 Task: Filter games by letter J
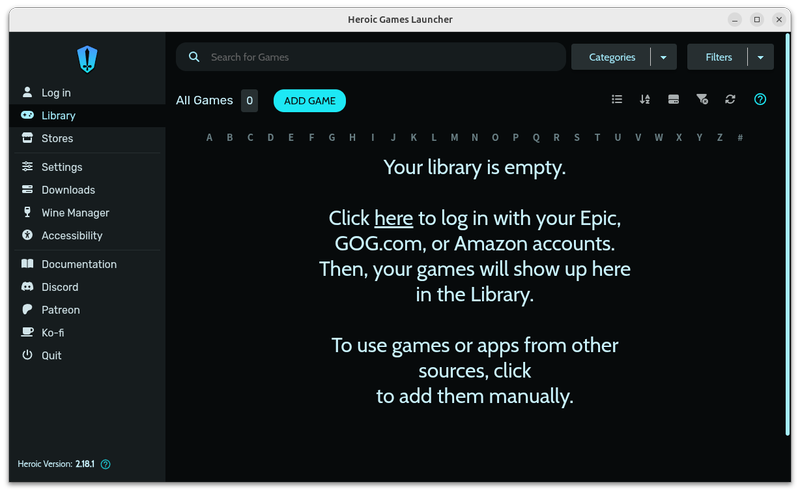click(393, 137)
